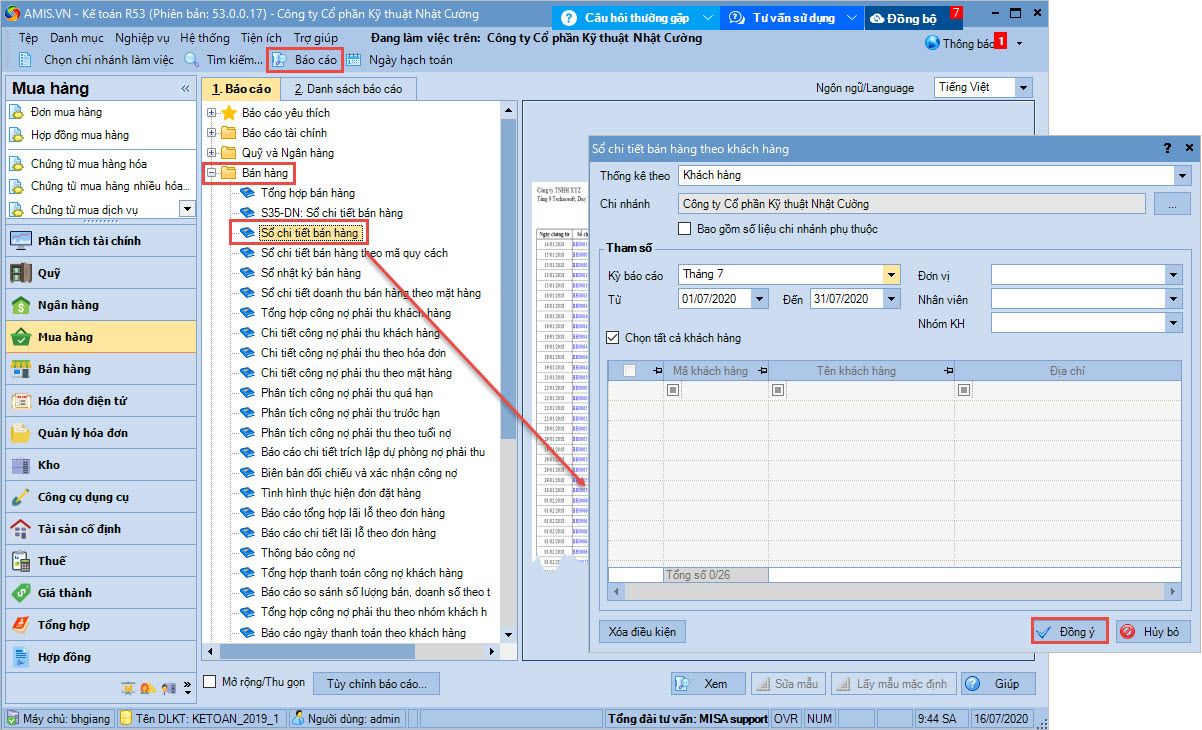
Task: Expand the Quỹ và Ngân hàng folder
Action: tap(211, 153)
